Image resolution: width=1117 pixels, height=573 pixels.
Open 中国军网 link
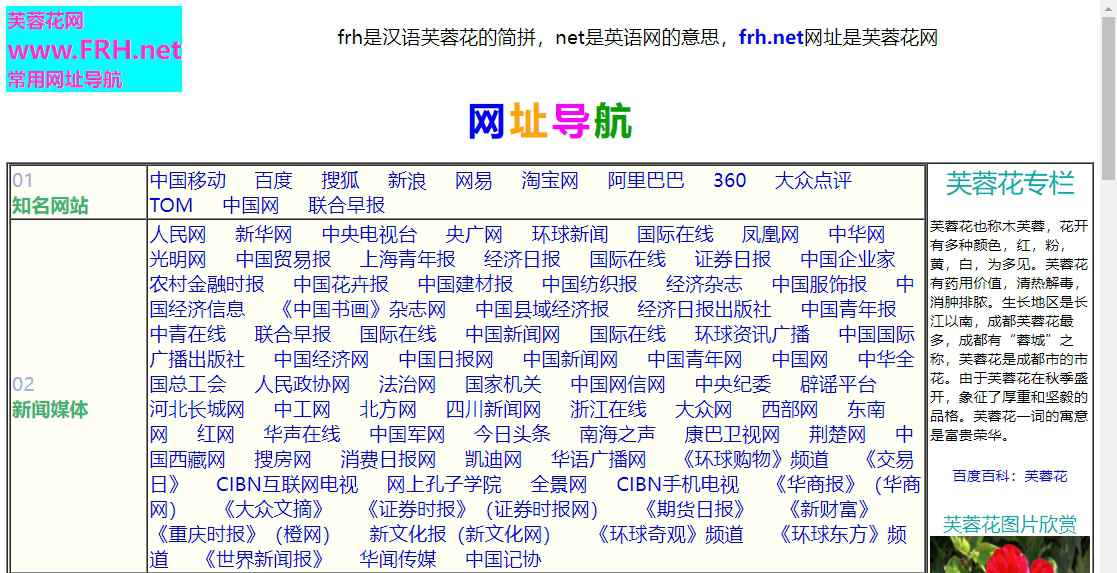[x=407, y=435]
